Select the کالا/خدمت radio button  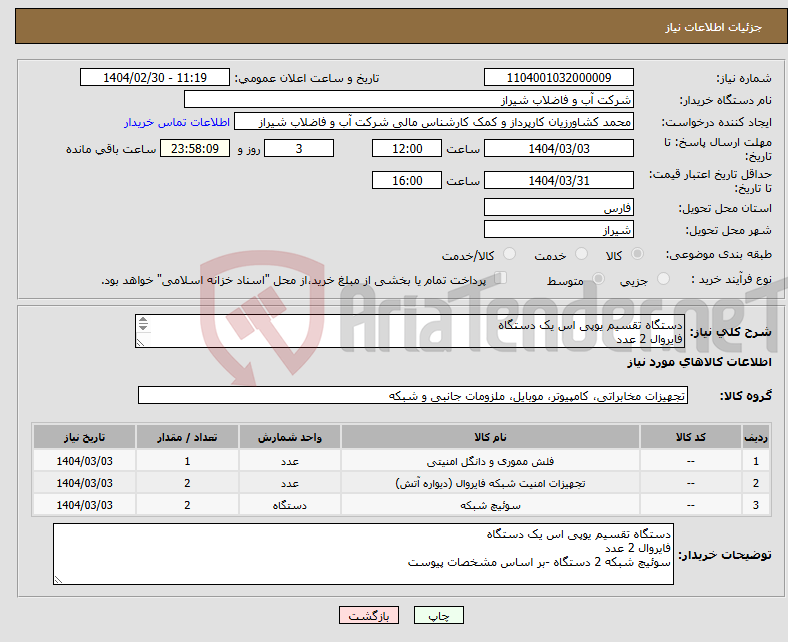tap(510, 254)
